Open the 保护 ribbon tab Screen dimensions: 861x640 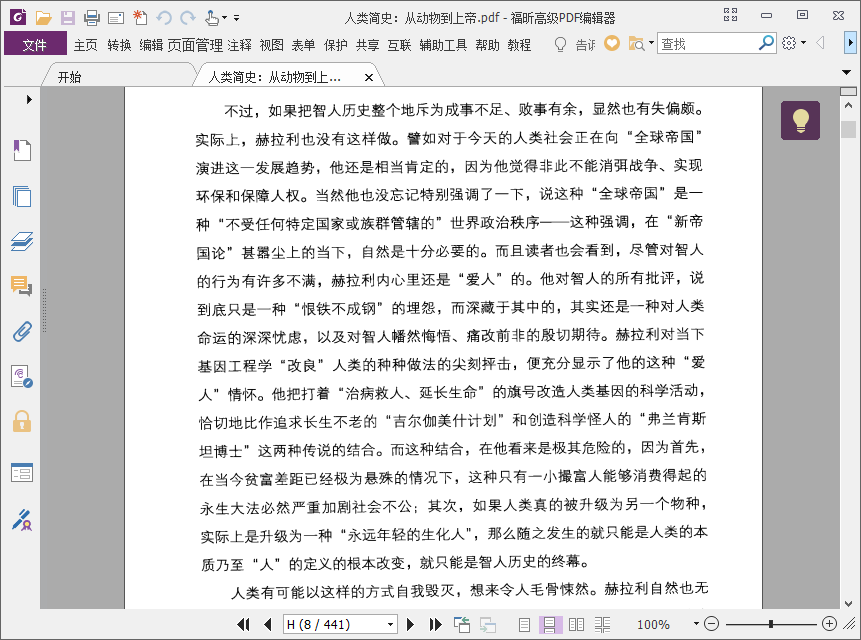336,44
